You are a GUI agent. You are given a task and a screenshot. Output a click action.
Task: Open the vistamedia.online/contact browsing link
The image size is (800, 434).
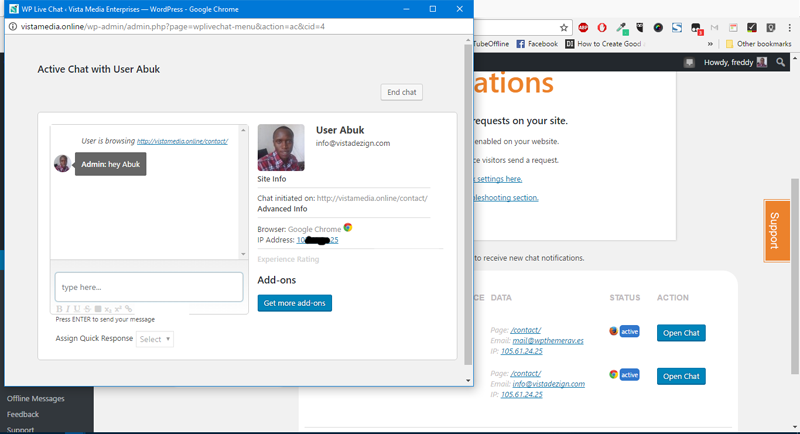point(182,141)
